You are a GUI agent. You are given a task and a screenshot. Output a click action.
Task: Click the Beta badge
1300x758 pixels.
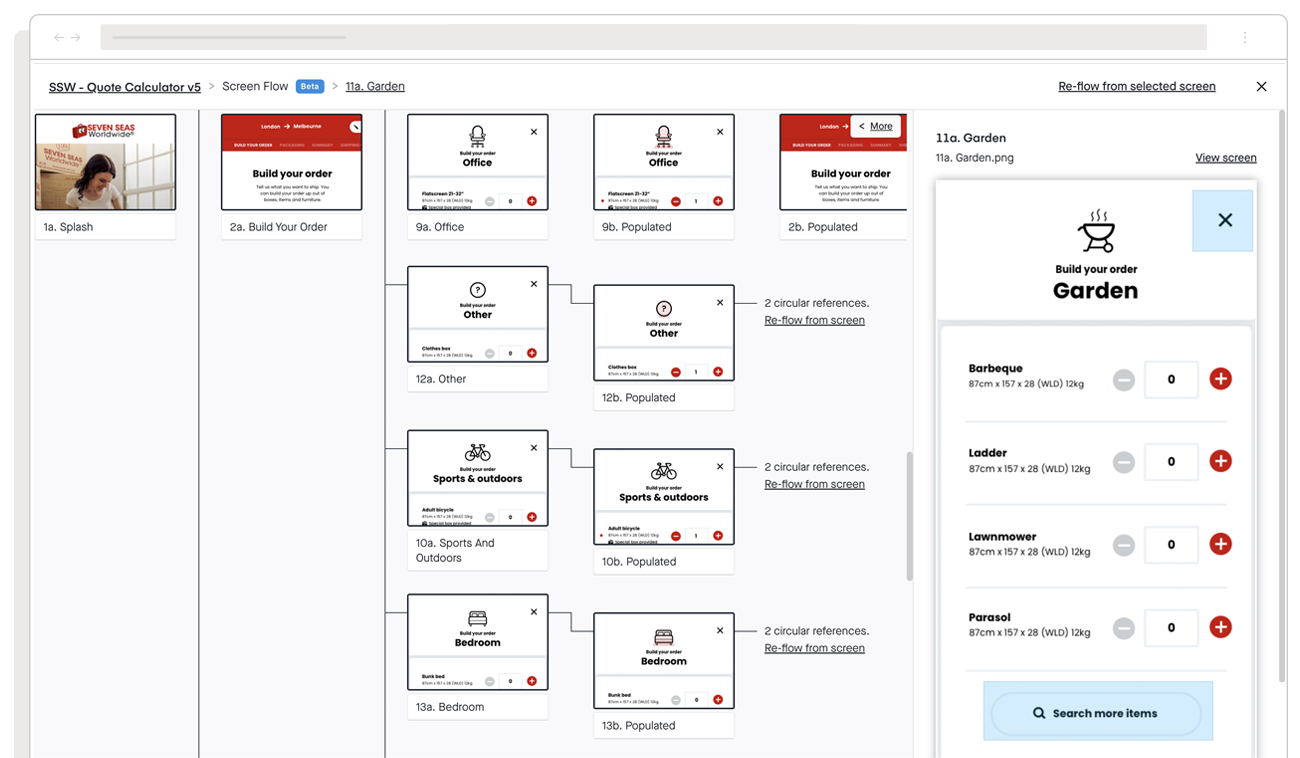pyautogui.click(x=310, y=86)
